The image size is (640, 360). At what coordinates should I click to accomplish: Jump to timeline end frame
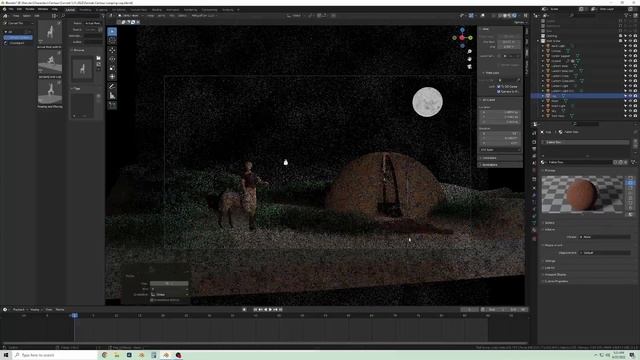[280, 309]
